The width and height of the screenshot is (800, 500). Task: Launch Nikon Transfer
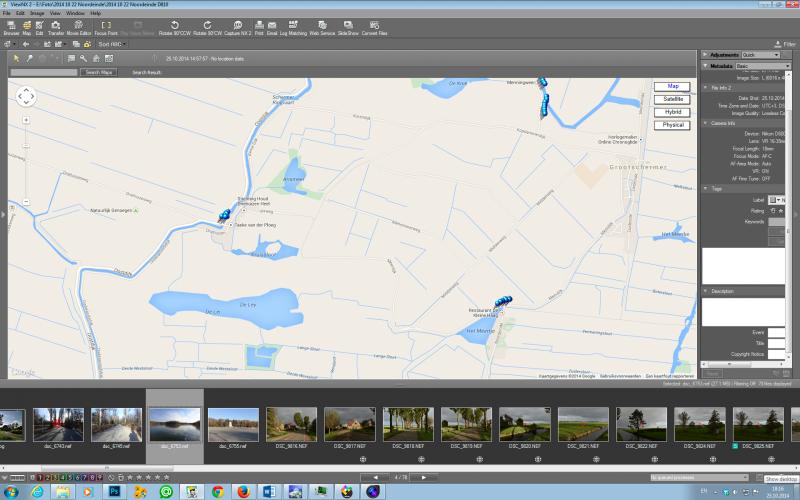[56, 28]
